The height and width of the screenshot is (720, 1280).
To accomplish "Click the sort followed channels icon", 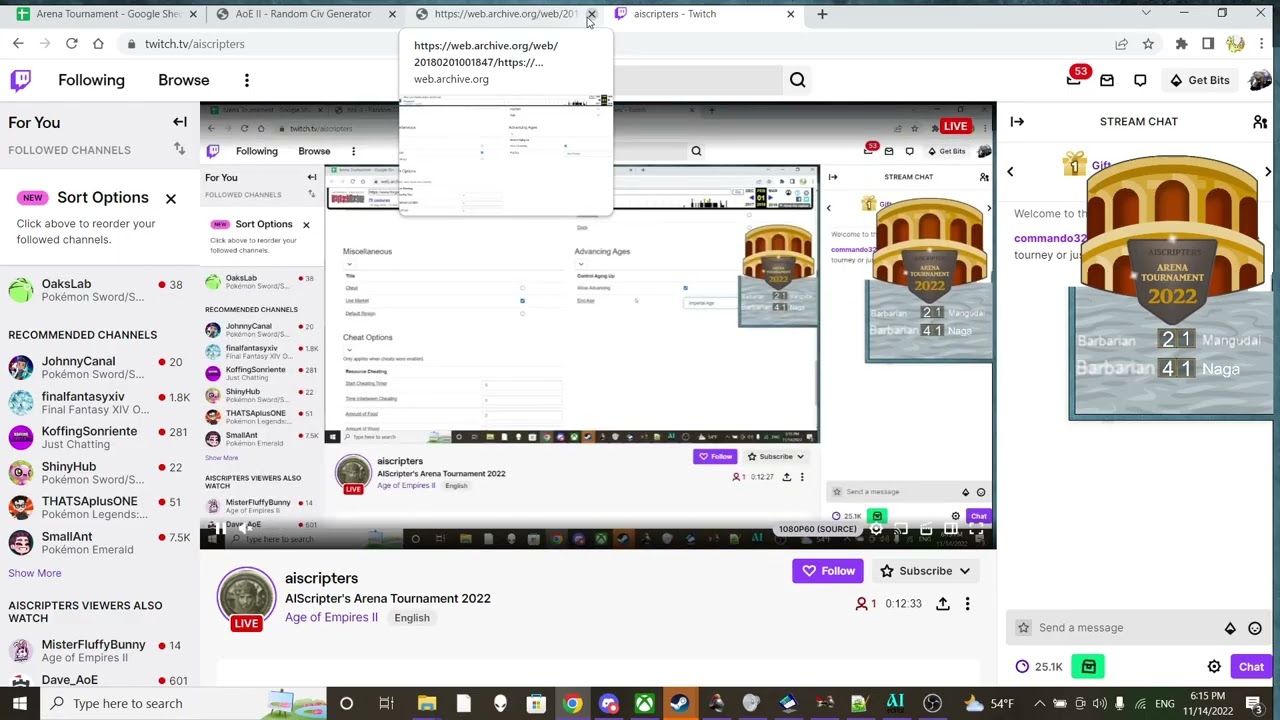I will [x=180, y=150].
